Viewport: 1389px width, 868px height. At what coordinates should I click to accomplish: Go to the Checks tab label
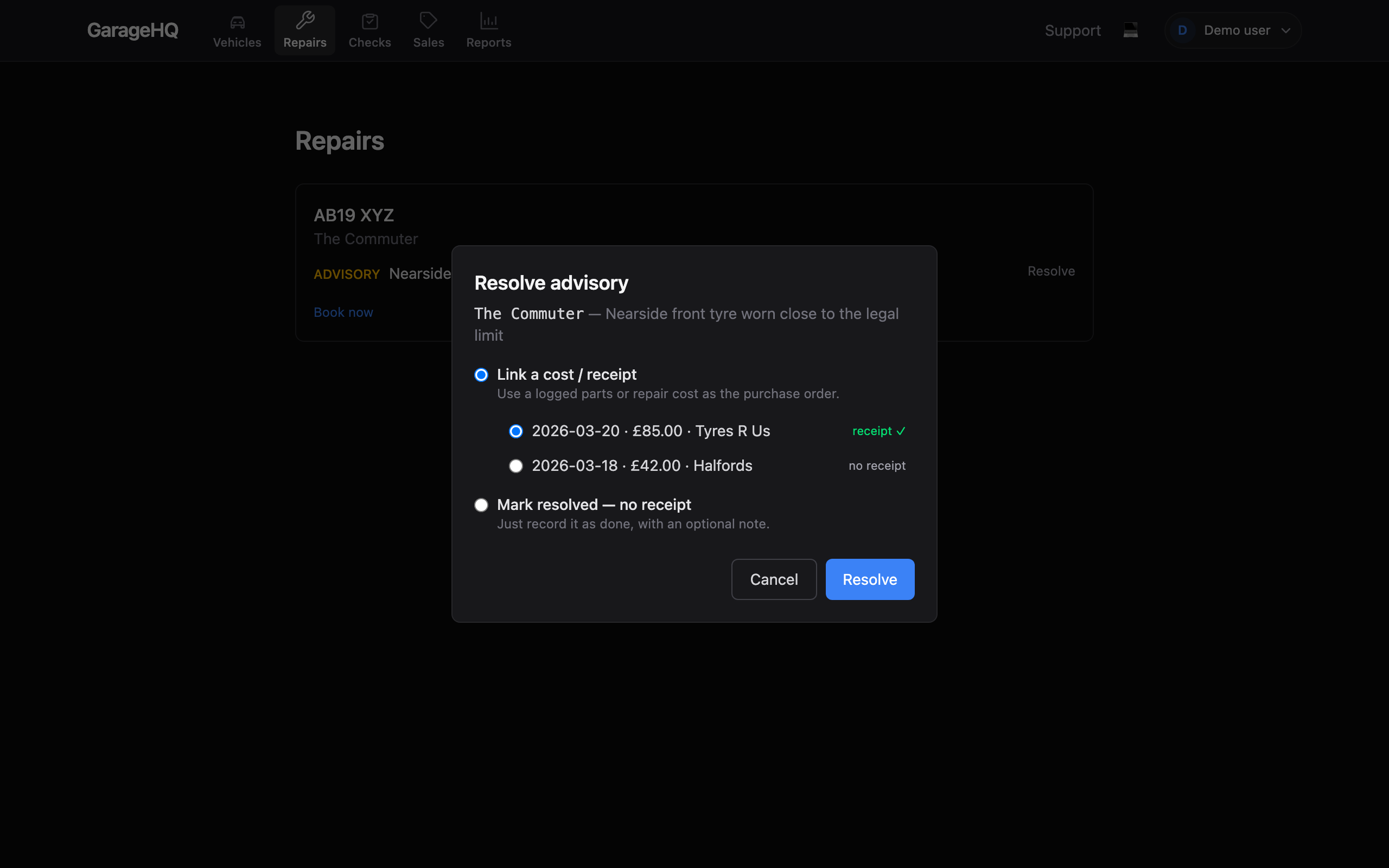pyautogui.click(x=369, y=42)
